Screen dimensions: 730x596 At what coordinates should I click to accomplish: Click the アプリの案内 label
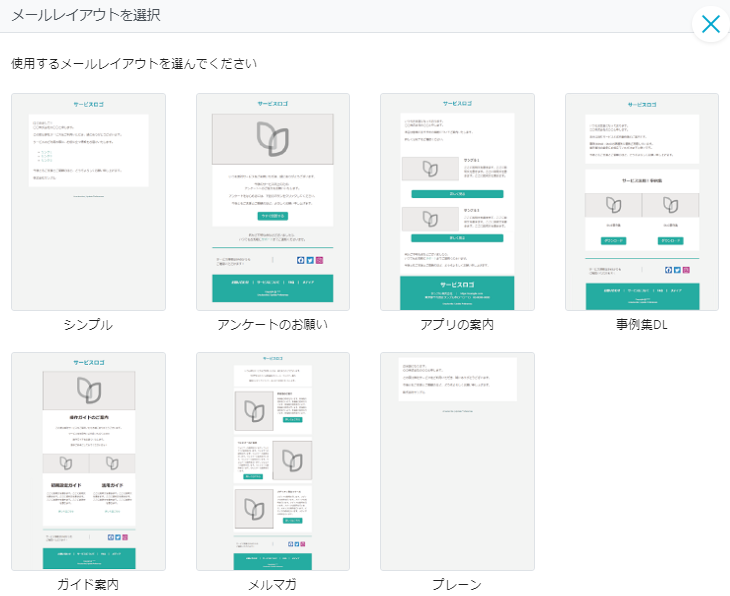[457, 325]
